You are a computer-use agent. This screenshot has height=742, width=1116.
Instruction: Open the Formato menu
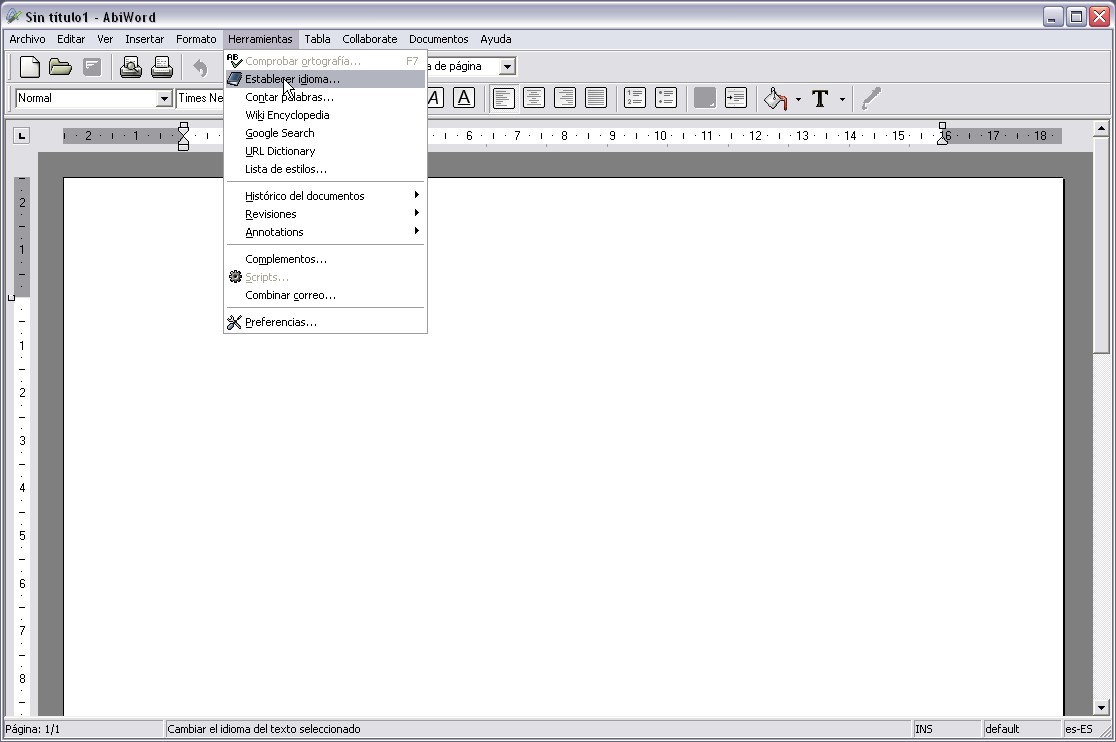click(196, 39)
